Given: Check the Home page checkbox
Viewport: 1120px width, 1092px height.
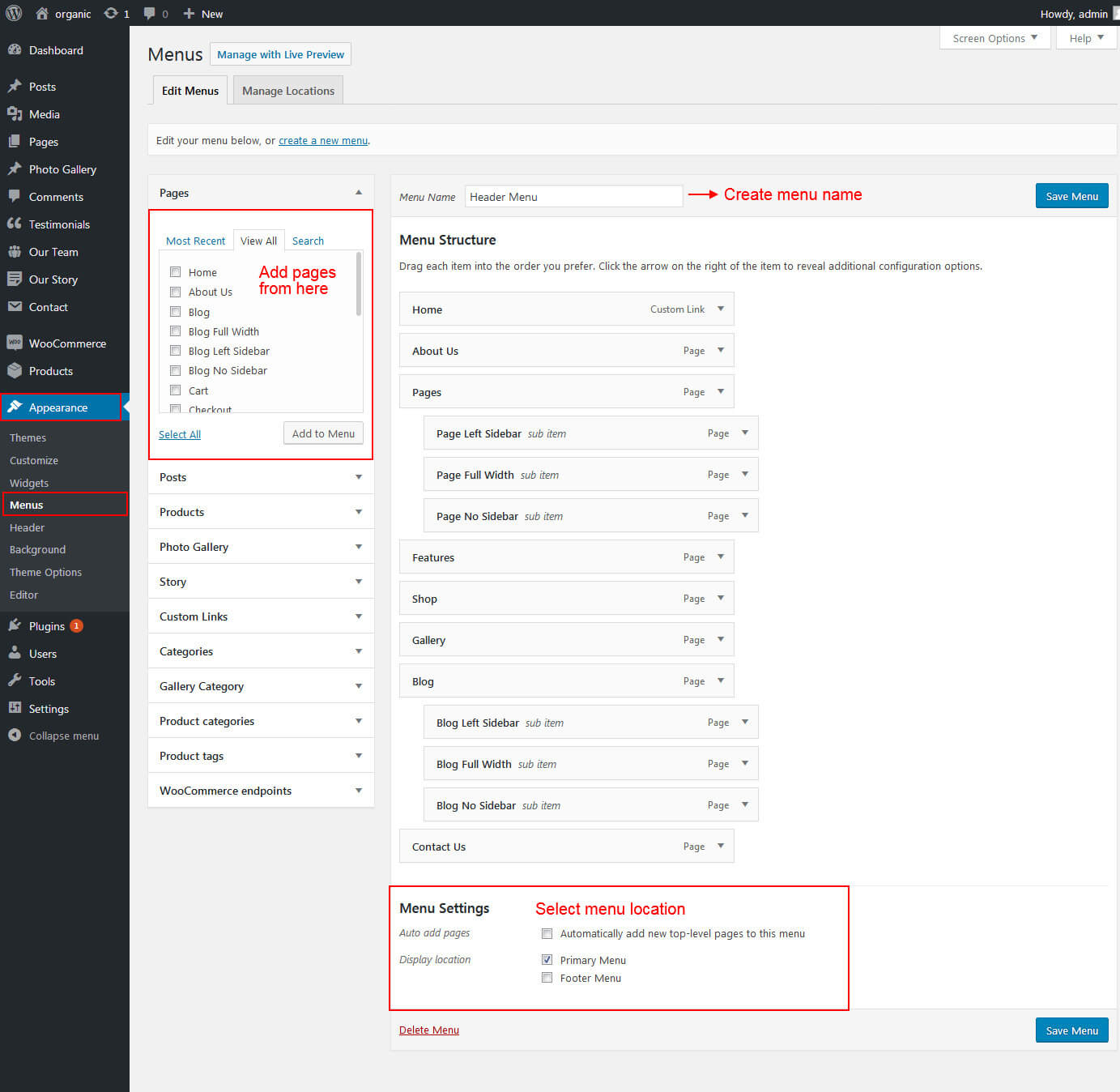Looking at the screenshot, I should (x=175, y=271).
